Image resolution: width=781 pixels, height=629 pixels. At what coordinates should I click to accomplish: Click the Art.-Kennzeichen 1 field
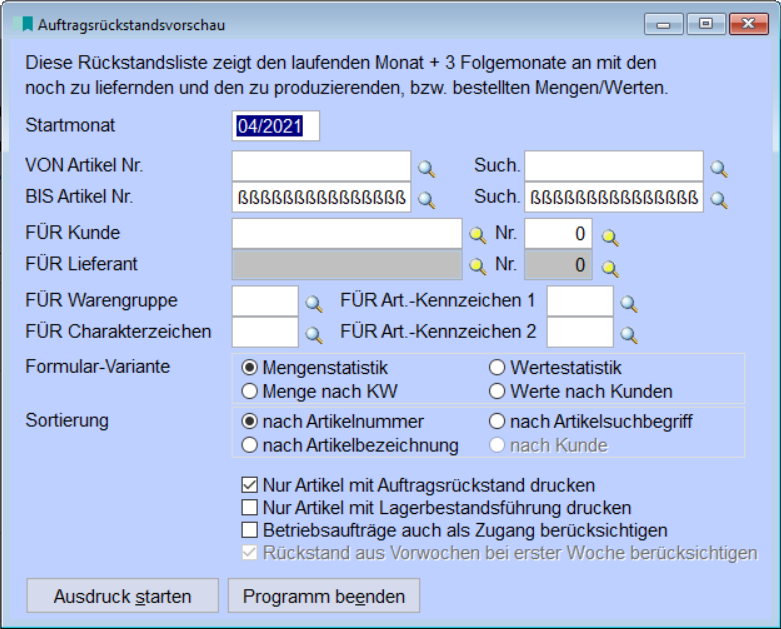coord(580,301)
